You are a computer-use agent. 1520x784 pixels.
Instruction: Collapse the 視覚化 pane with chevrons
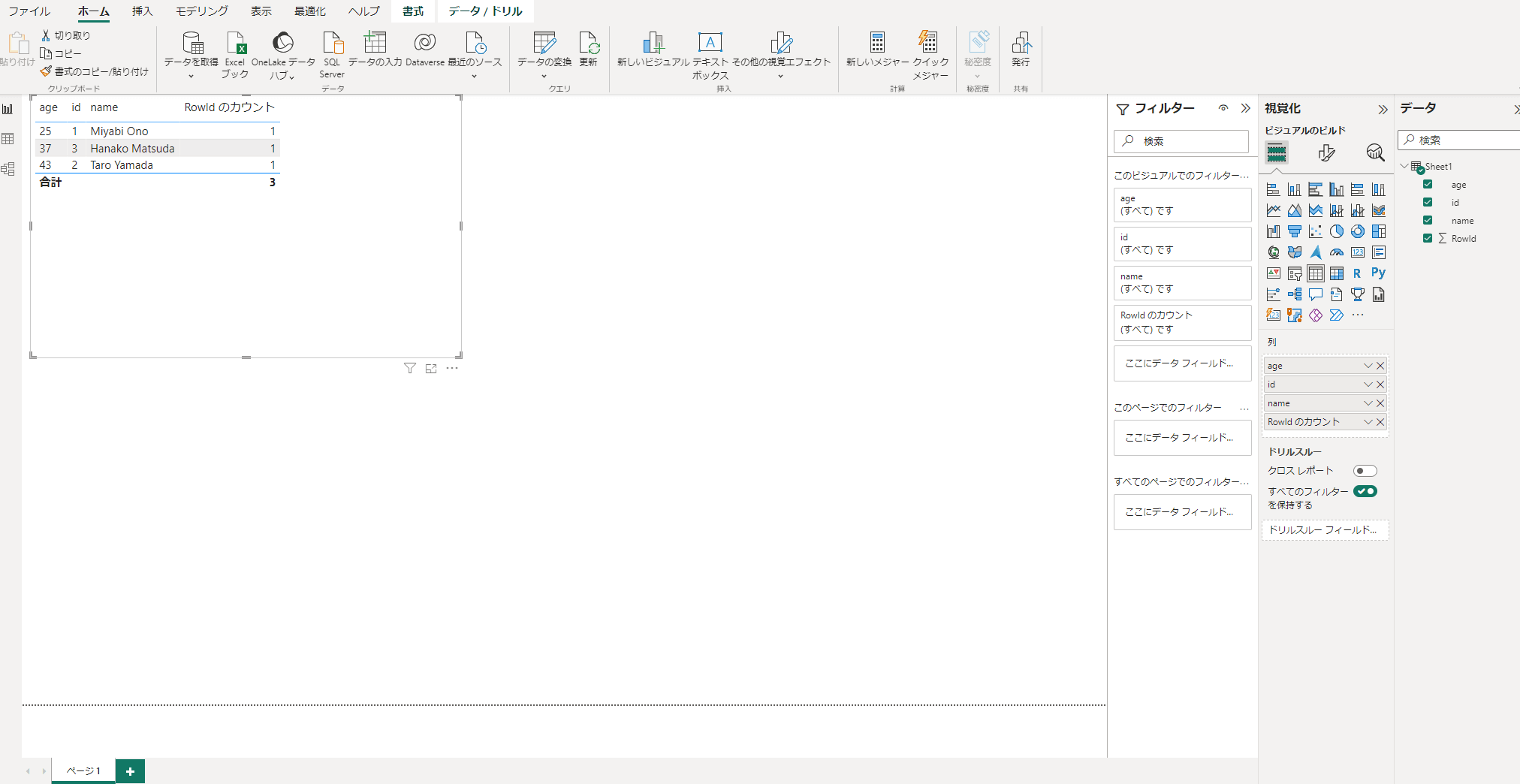(1383, 110)
